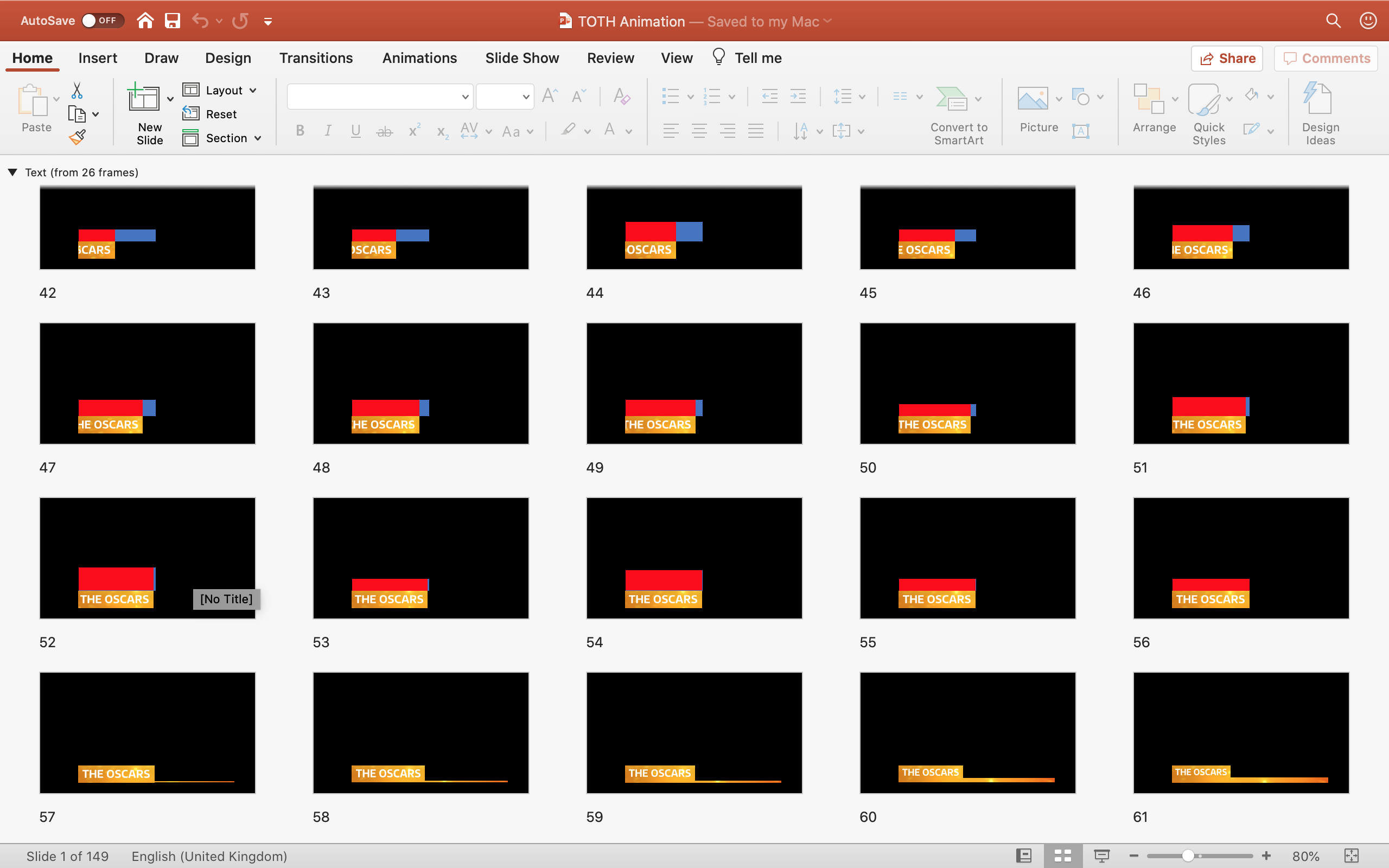Insert a text box
1389x868 pixels.
click(x=1080, y=131)
